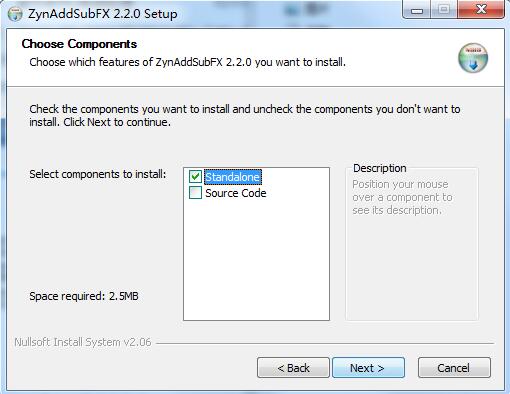Click the Space required: 2.5MB label
The image size is (510, 394).
[x=84, y=296]
